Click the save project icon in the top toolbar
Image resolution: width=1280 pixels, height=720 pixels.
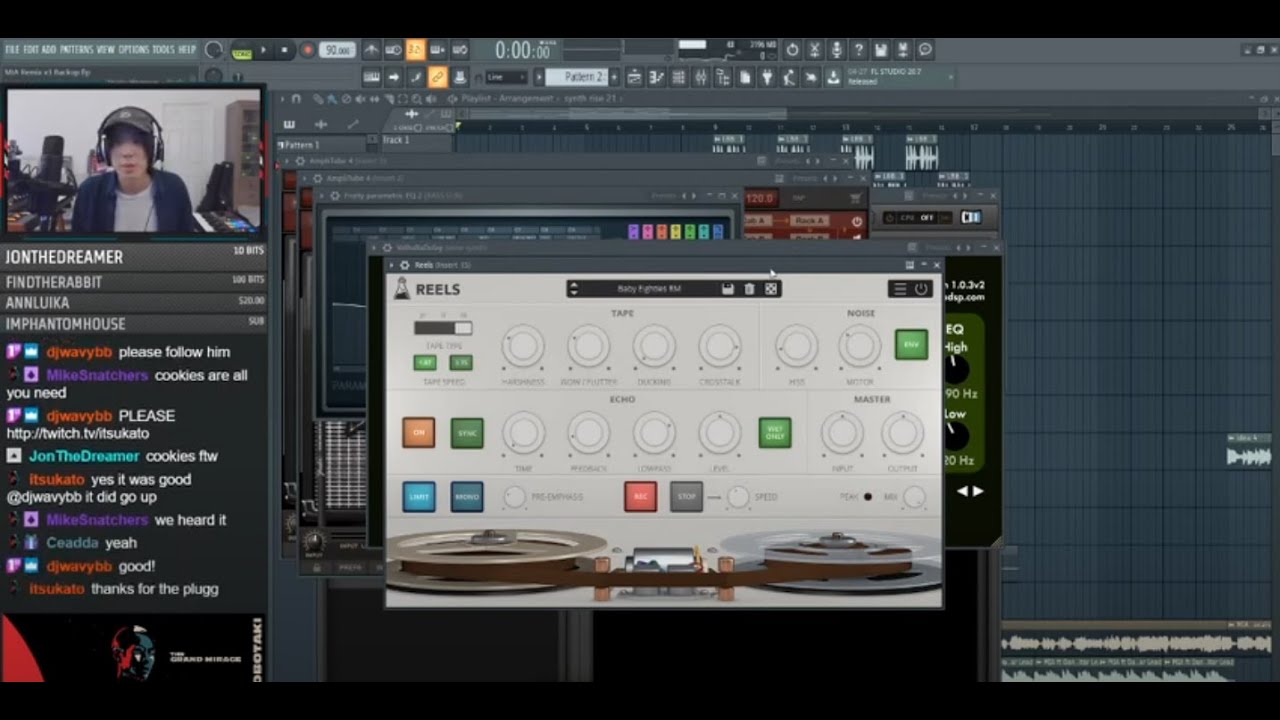click(x=881, y=50)
